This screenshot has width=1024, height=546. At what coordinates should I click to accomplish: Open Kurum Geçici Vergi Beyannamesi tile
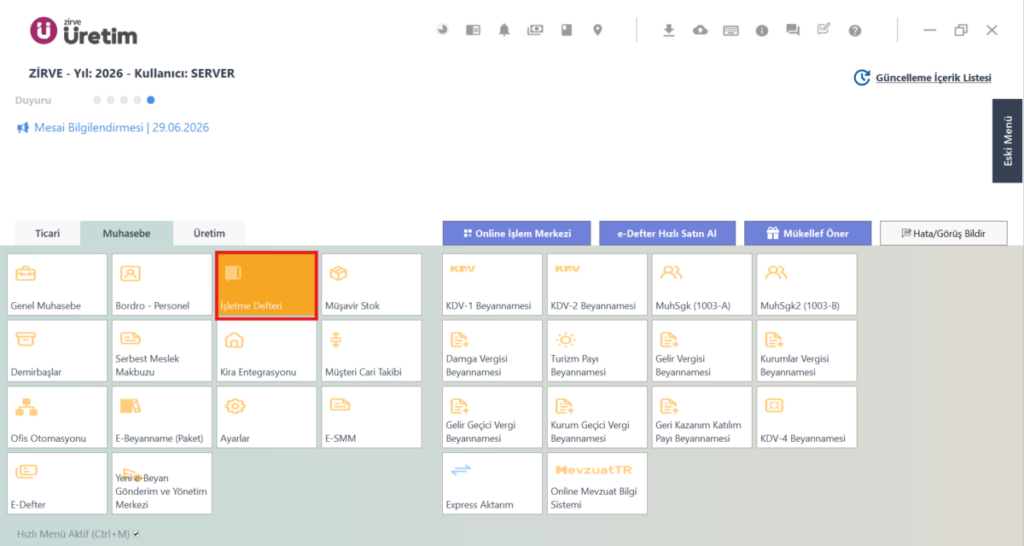point(597,417)
